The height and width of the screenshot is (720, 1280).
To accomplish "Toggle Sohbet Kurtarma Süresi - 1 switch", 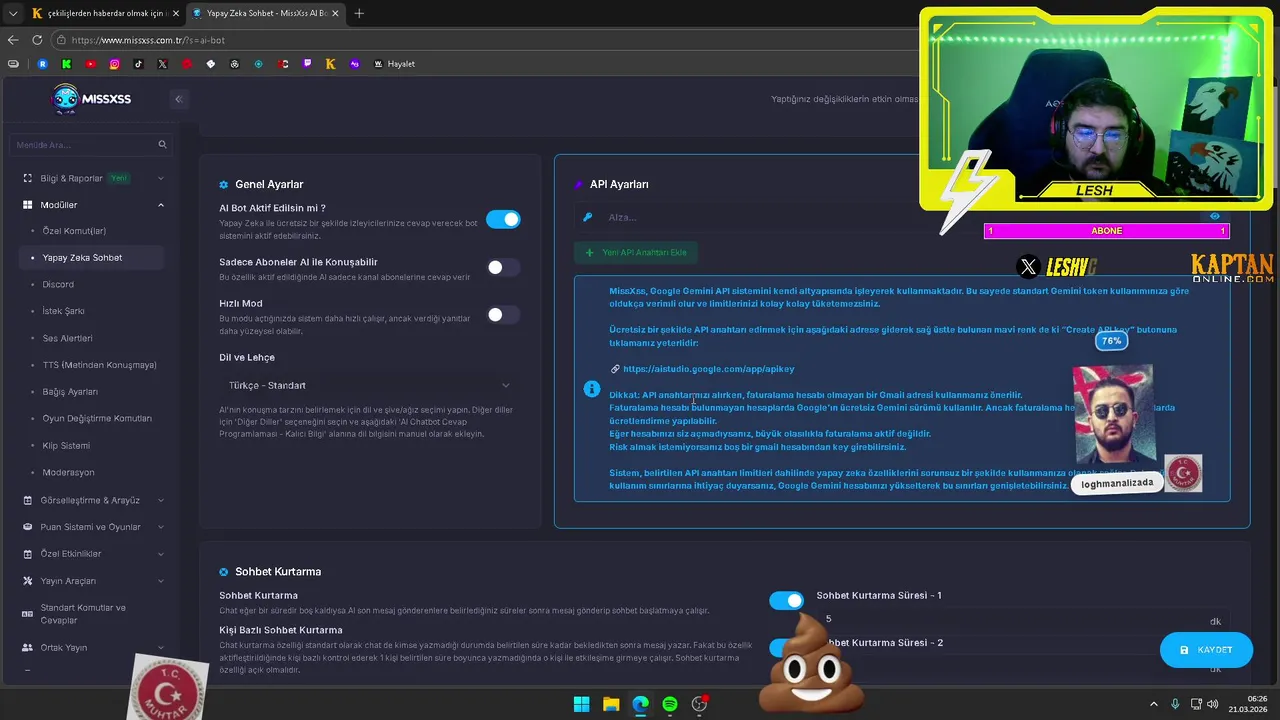I will [786, 600].
